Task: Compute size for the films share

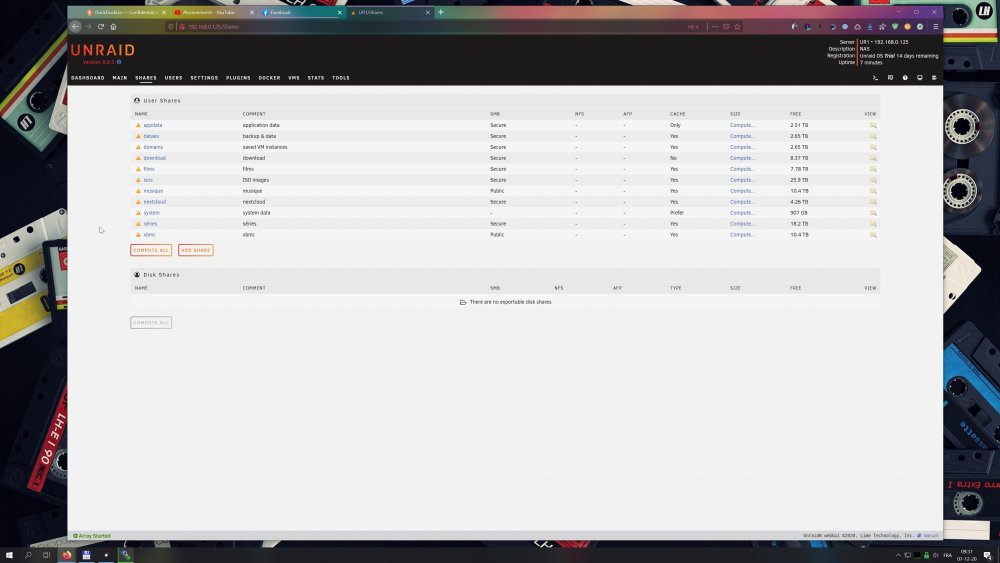Action: 742,169
